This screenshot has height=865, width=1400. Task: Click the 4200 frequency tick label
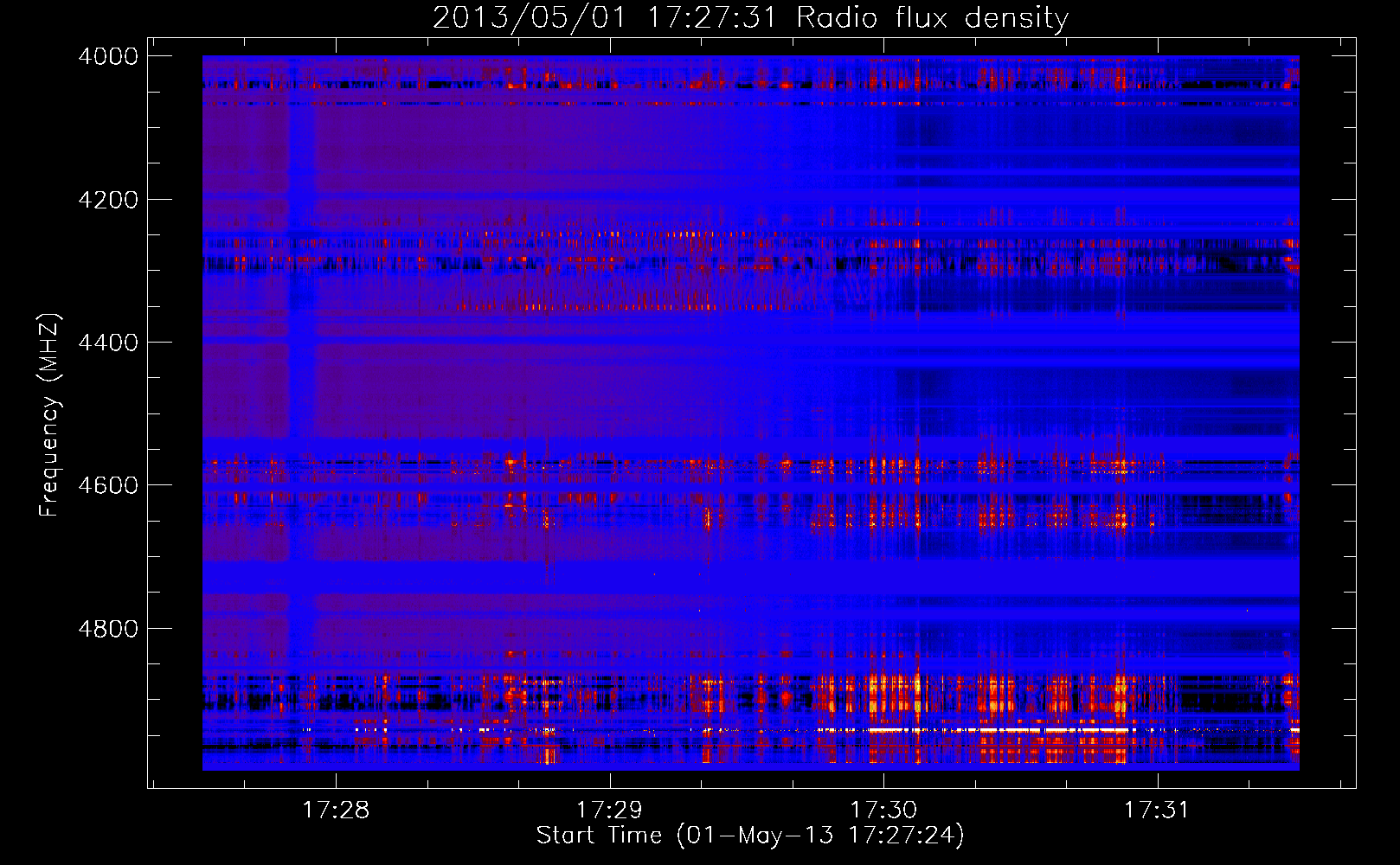108,200
